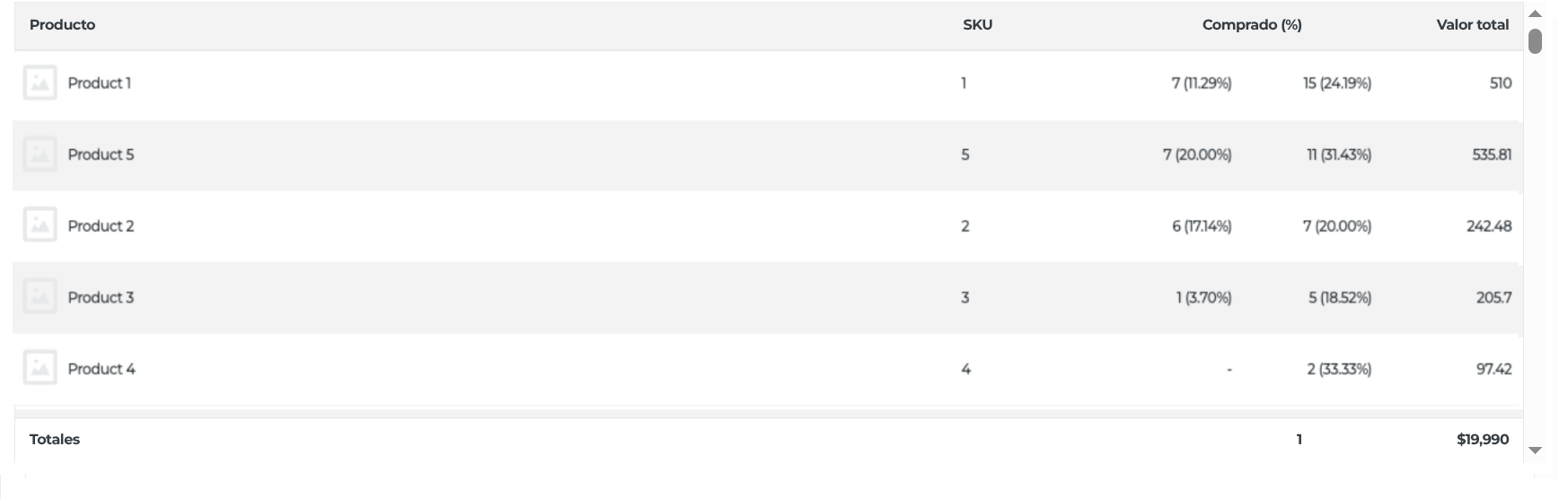Image resolution: width=1568 pixels, height=499 pixels.
Task: Click the scrollbar up arrow
Action: 1535,13
